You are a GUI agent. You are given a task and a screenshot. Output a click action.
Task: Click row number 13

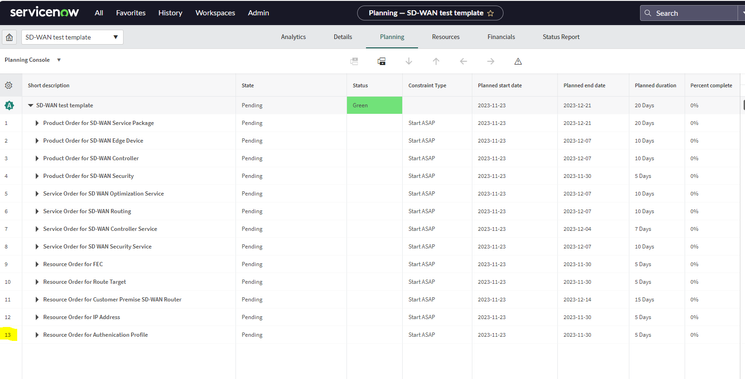tap(8, 335)
